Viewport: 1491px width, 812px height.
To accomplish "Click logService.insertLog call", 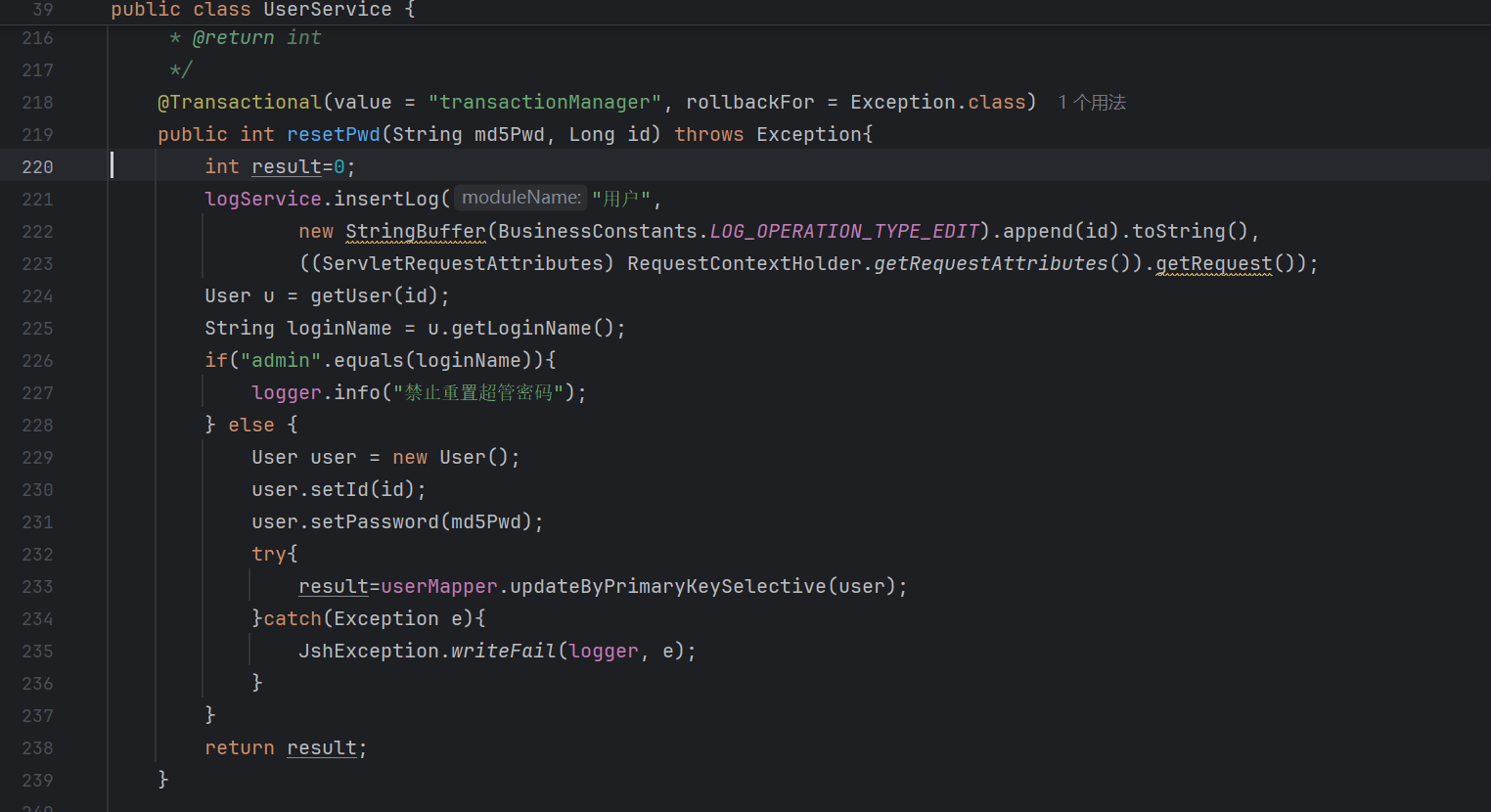I will (x=322, y=199).
